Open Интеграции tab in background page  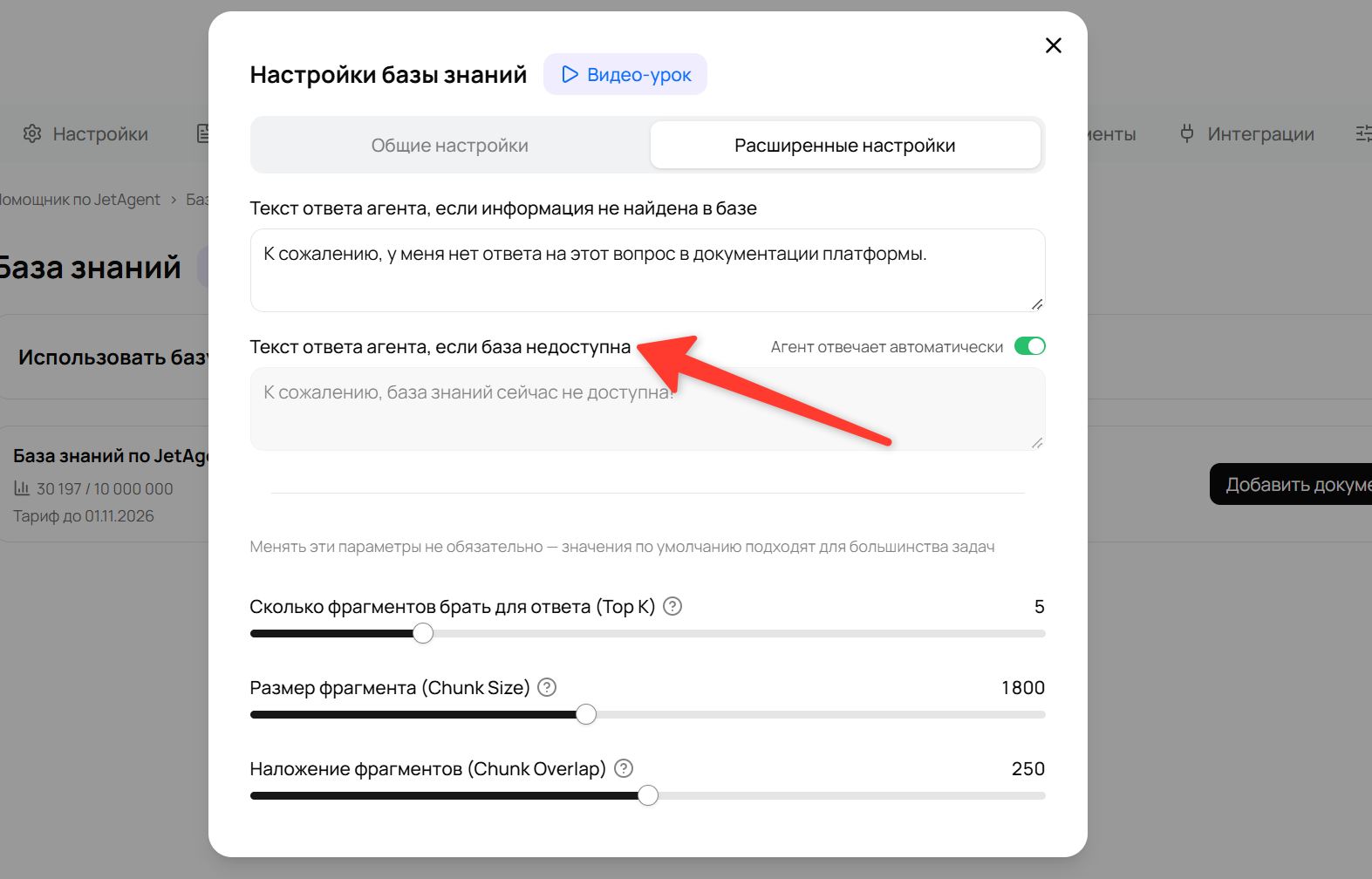(x=1246, y=133)
